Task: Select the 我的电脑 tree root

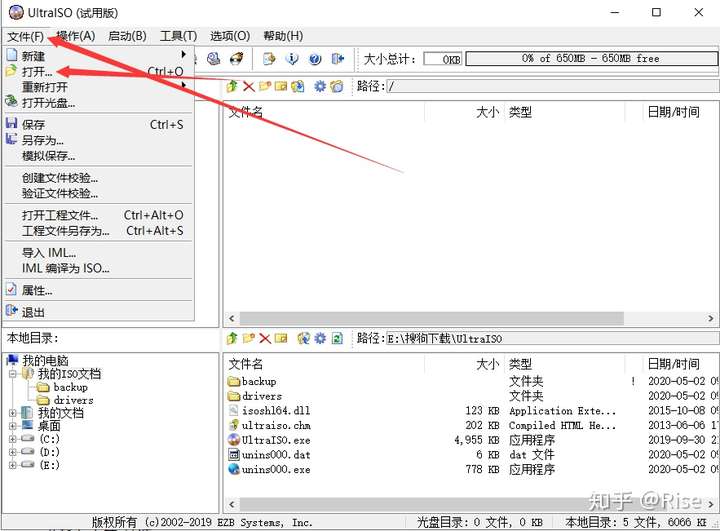Action: [45, 361]
